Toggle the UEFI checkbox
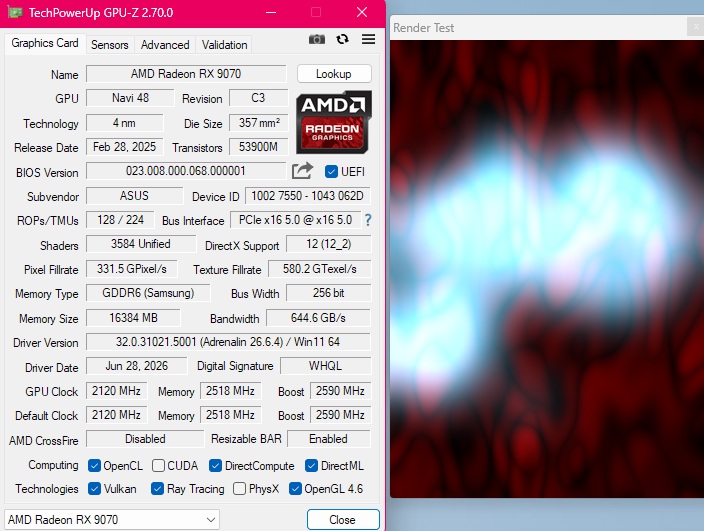Screen dimensions: 704x531 point(331,171)
